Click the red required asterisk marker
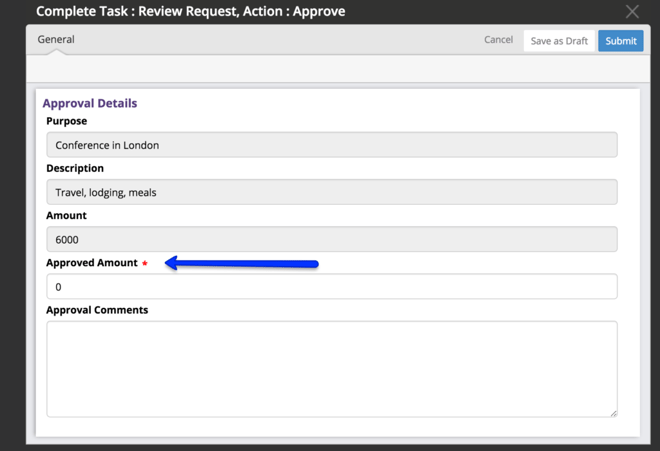 145,263
